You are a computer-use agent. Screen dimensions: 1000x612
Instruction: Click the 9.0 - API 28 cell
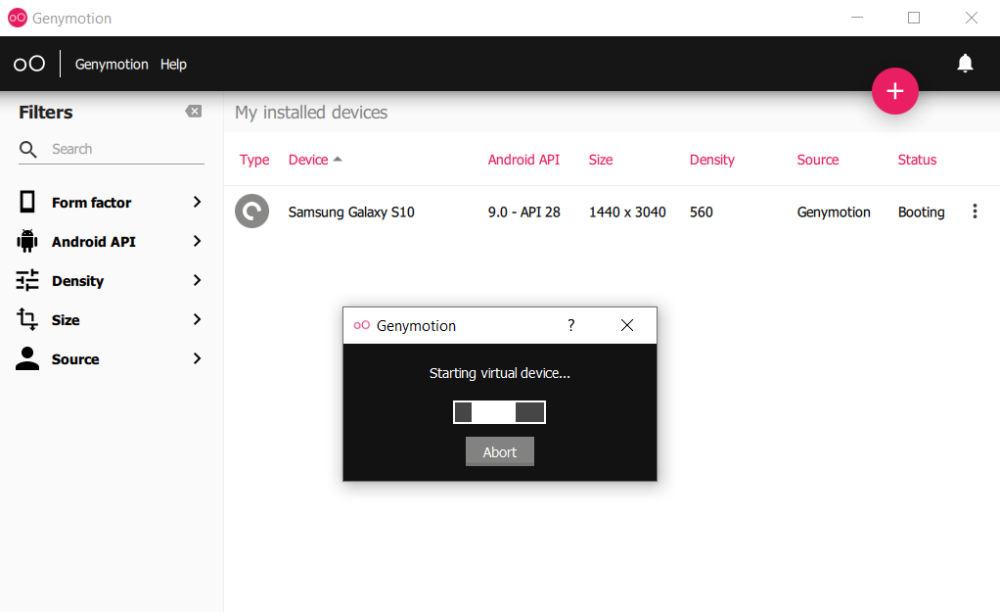pos(524,212)
